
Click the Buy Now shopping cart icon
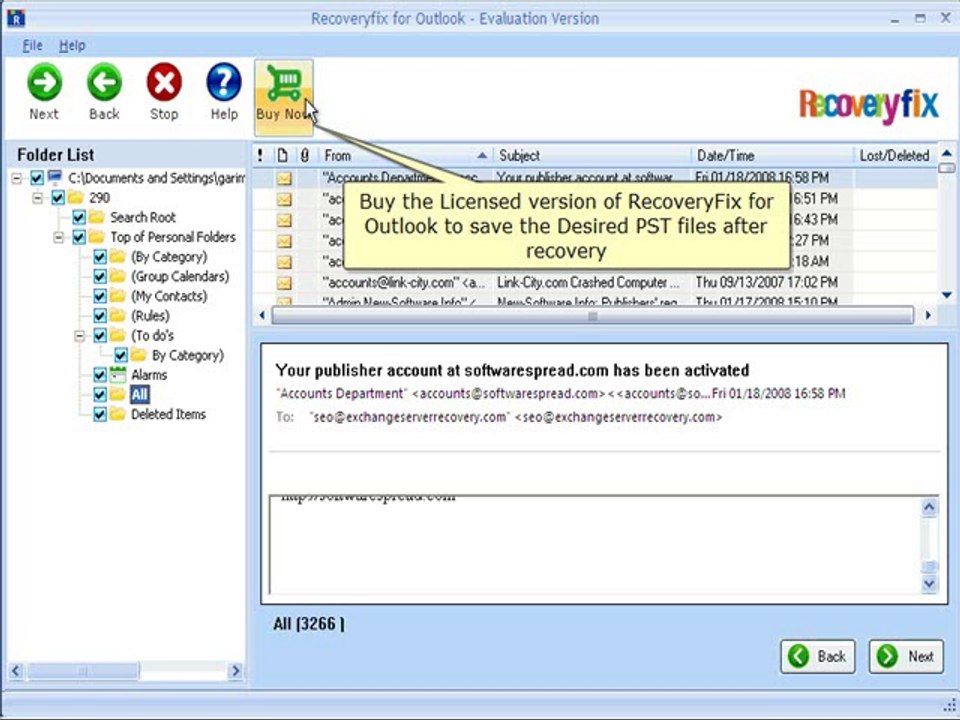pyautogui.click(x=283, y=83)
